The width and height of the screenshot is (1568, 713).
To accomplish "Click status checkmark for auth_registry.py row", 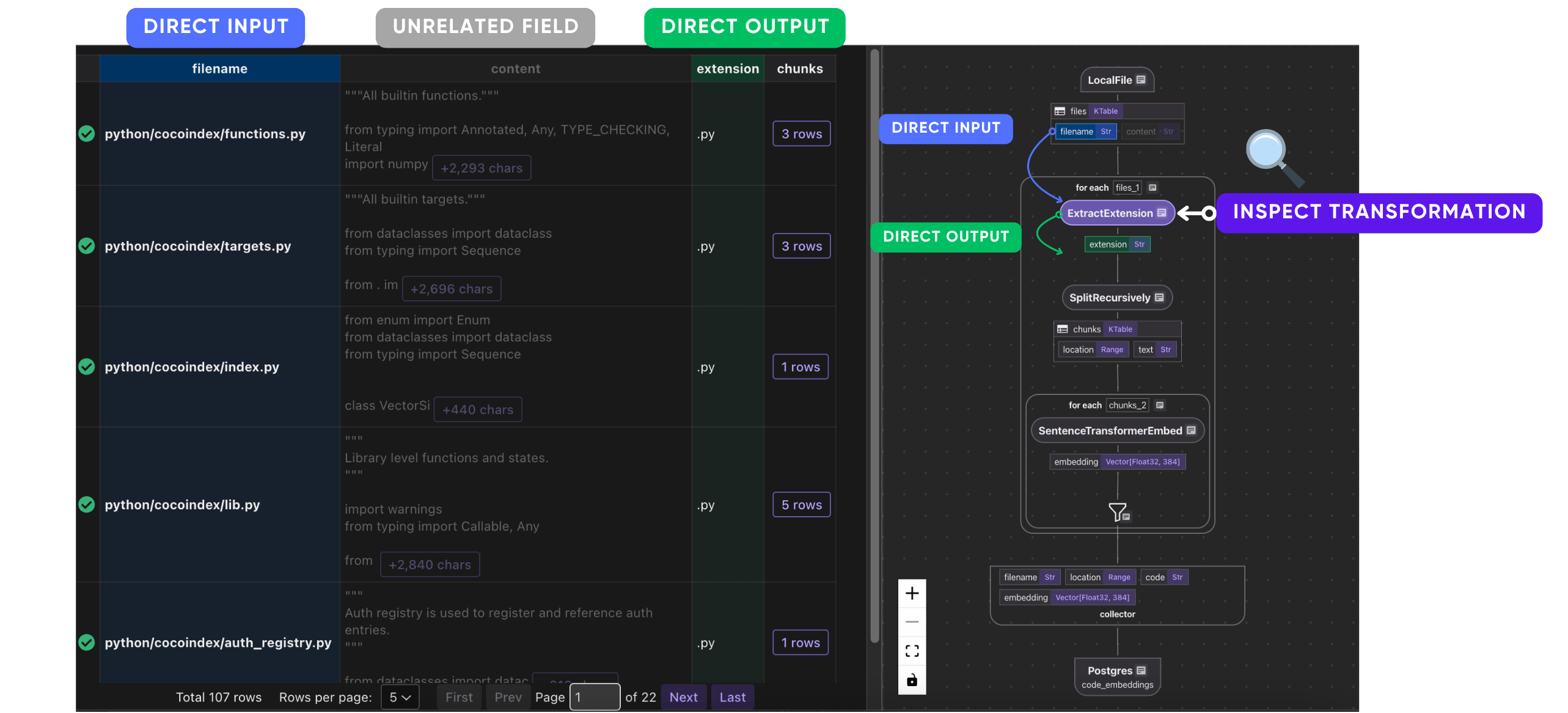I will pos(87,643).
